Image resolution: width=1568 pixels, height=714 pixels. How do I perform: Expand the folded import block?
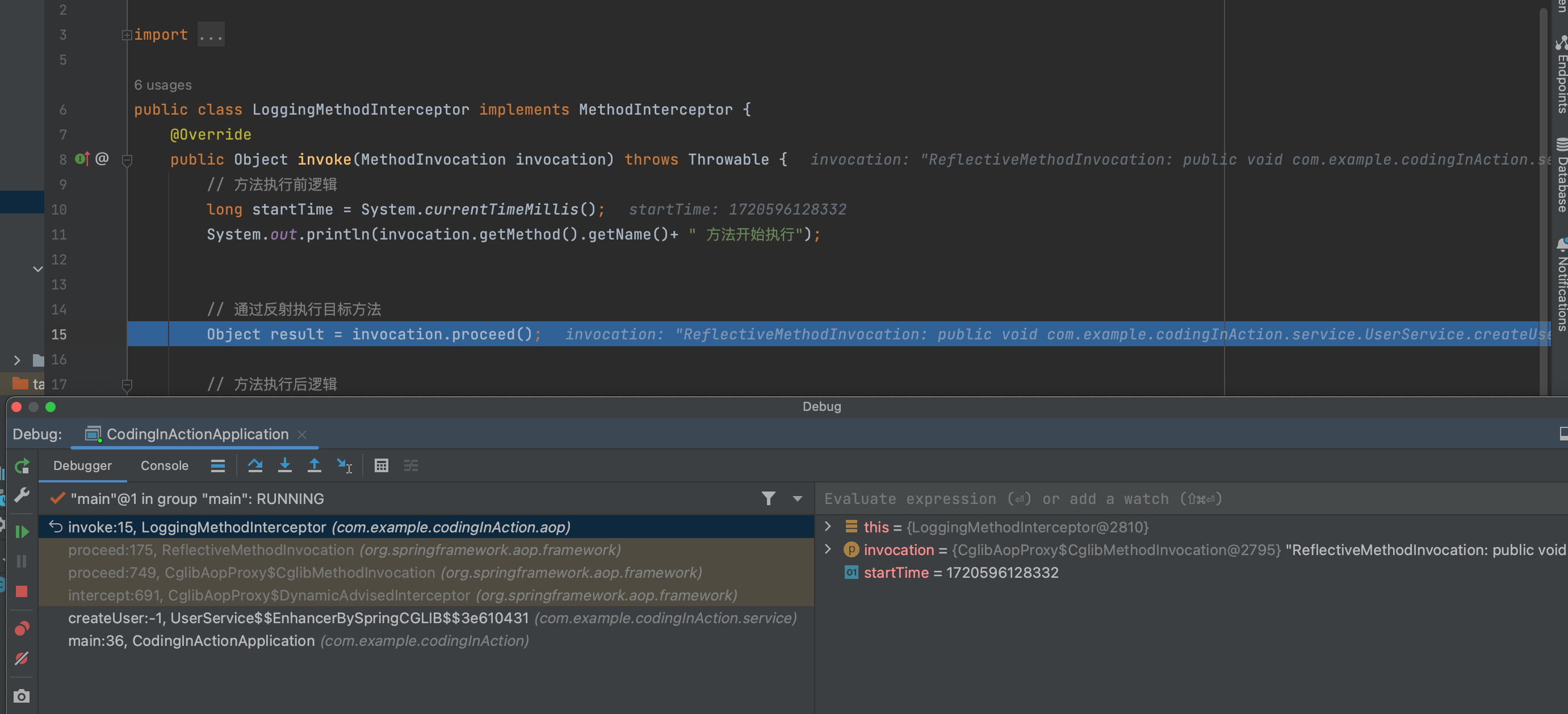click(x=127, y=35)
